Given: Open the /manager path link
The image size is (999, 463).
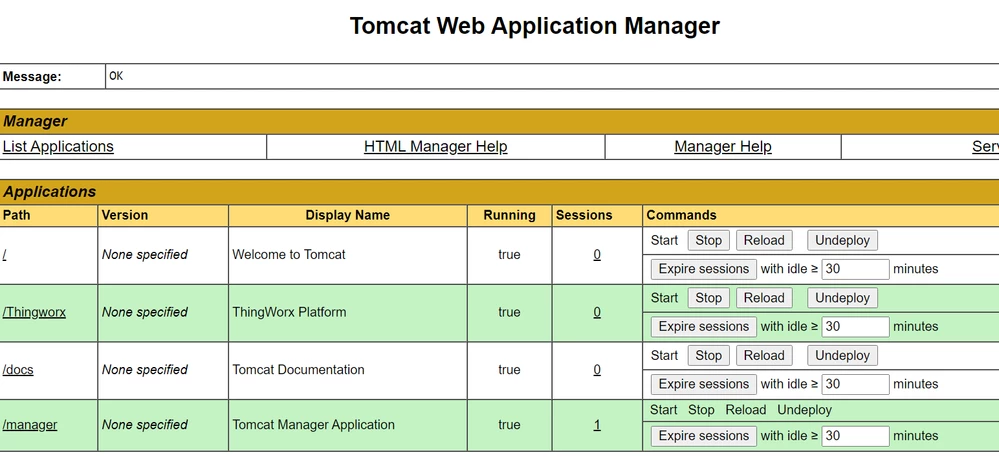Looking at the screenshot, I should 29,425.
